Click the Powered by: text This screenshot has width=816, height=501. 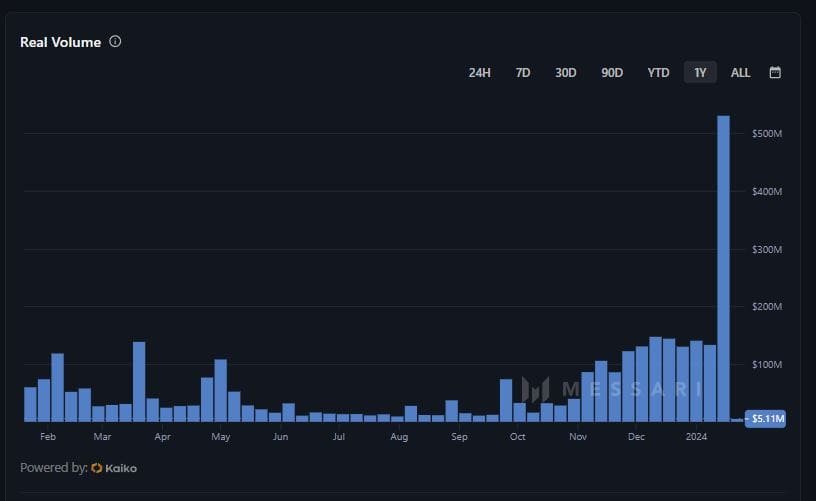(x=54, y=468)
